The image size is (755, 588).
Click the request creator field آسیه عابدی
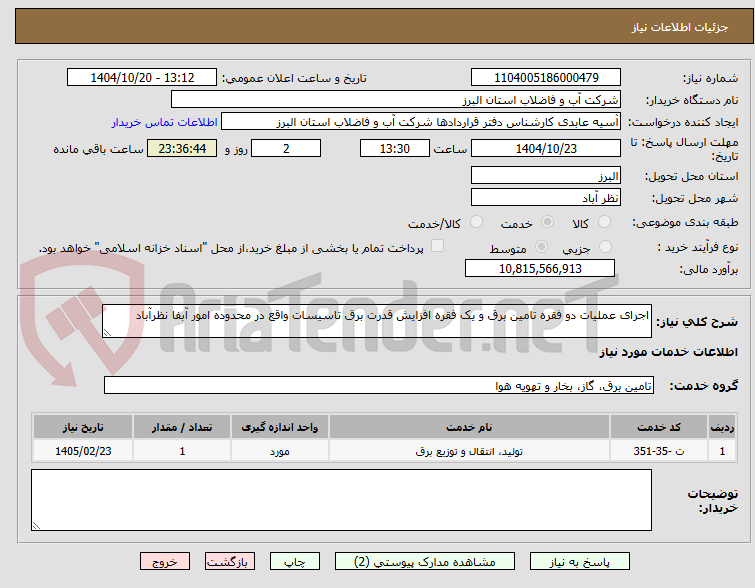pyautogui.click(x=421, y=122)
